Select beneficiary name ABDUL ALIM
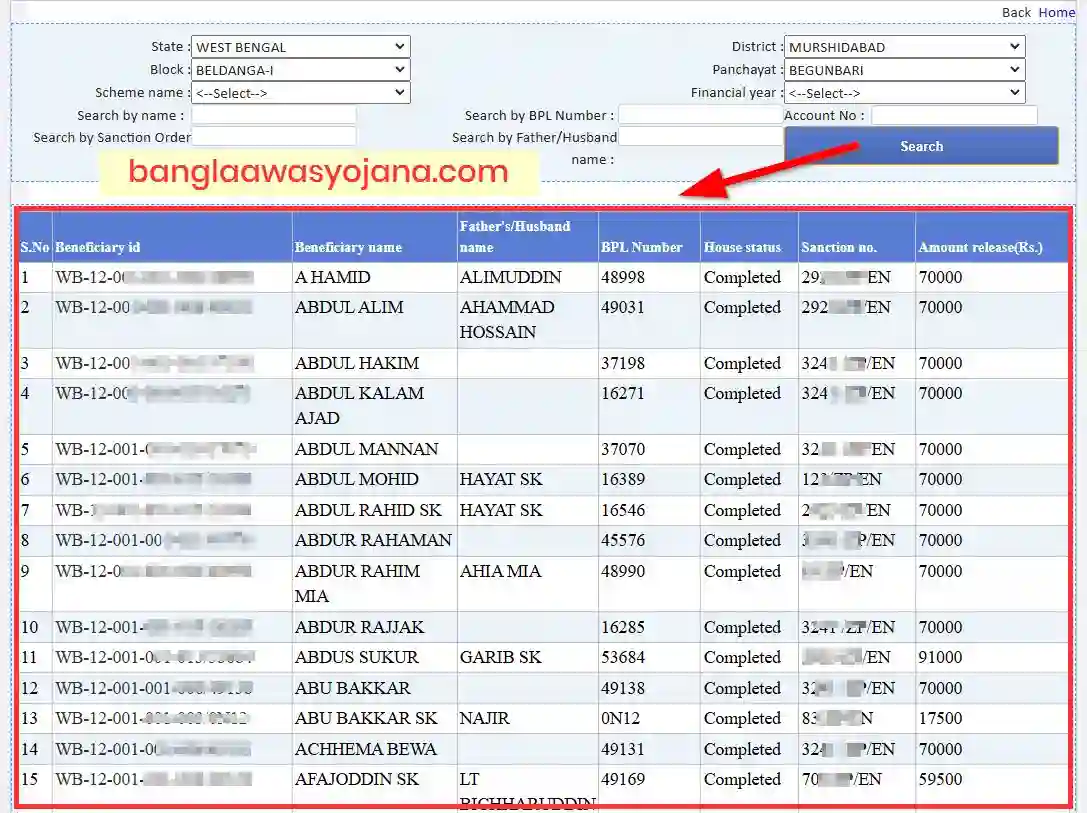 tap(349, 307)
